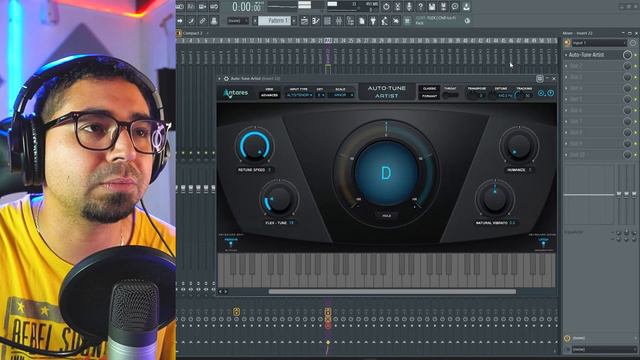The height and width of the screenshot is (360, 640).
Task: Select empty Slot 6 in mixer effects list
Action: coord(593,110)
